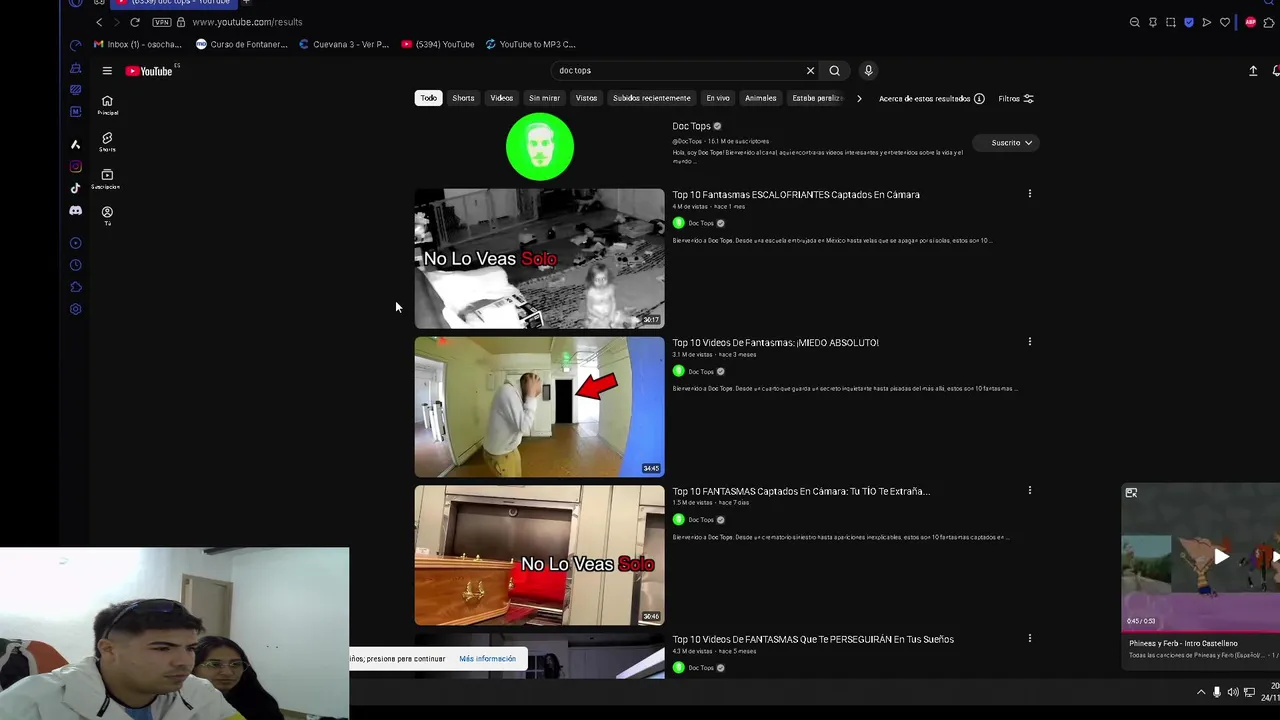Open Curso de Fontaner bookmark

pyautogui.click(x=242, y=44)
